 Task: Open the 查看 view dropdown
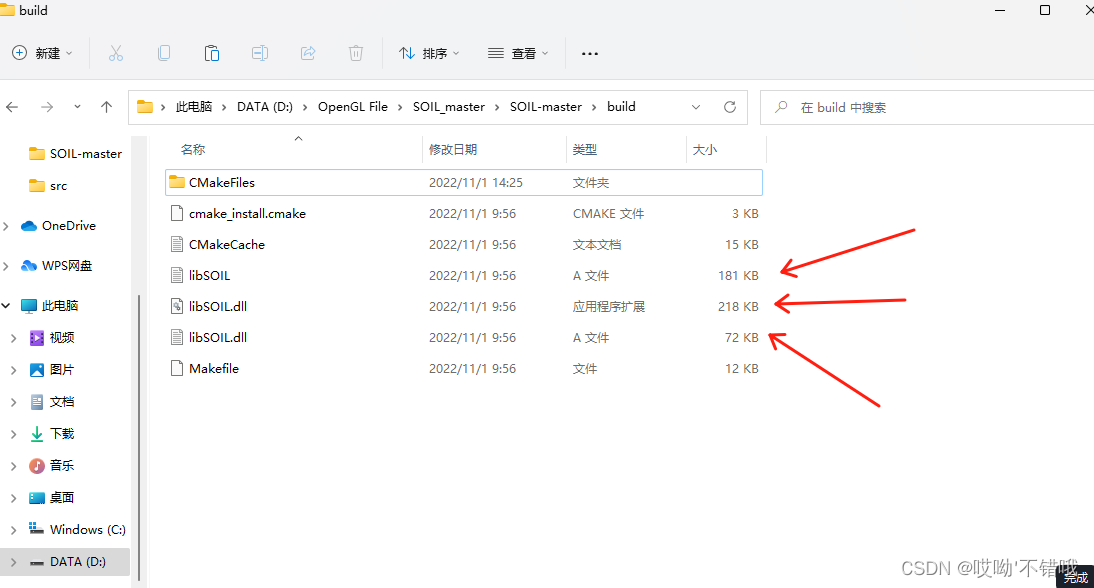point(518,53)
